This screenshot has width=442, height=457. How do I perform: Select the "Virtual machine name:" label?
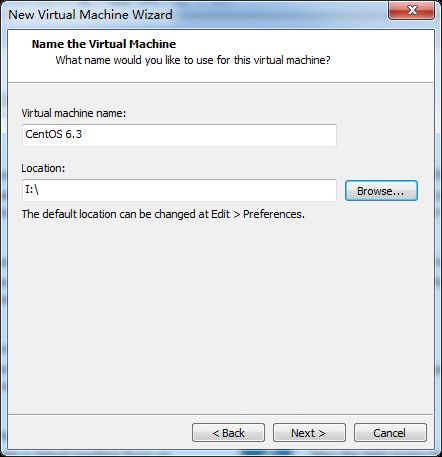click(74, 113)
